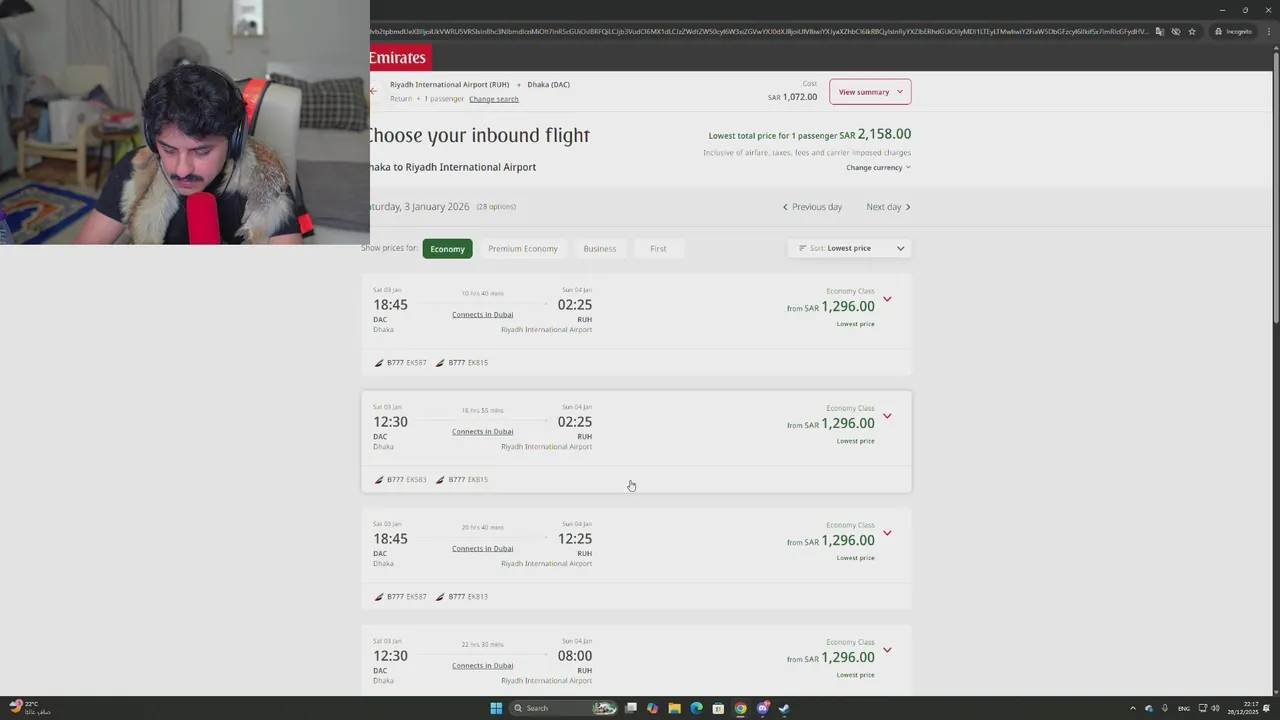
Task: Show prices for Premium Economy
Action: (523, 248)
